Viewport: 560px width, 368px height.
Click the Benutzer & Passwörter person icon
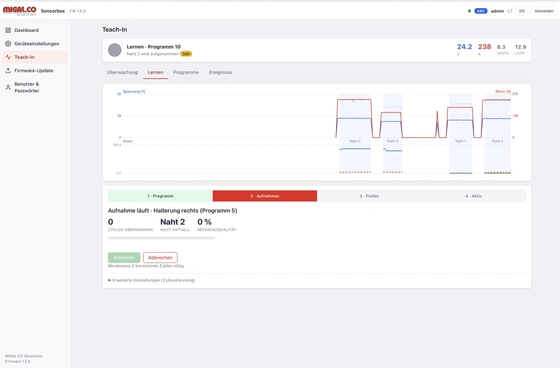(8, 87)
